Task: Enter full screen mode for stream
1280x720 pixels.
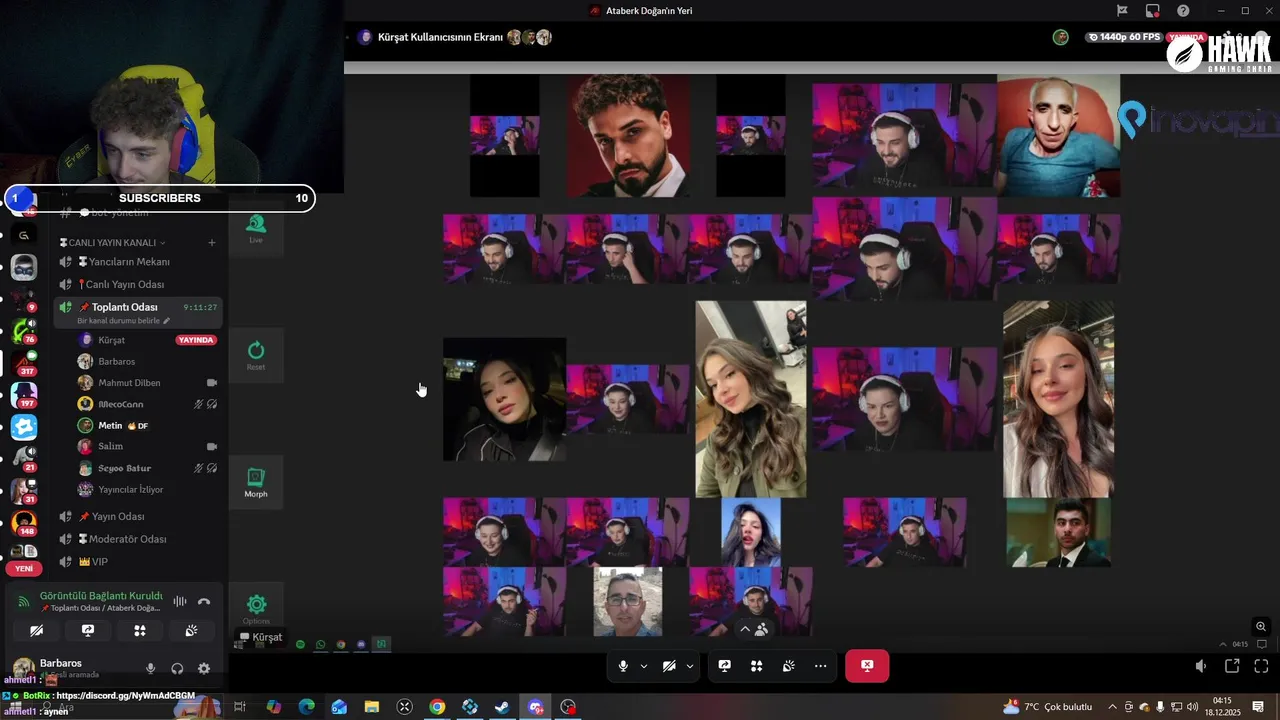Action: [1261, 666]
